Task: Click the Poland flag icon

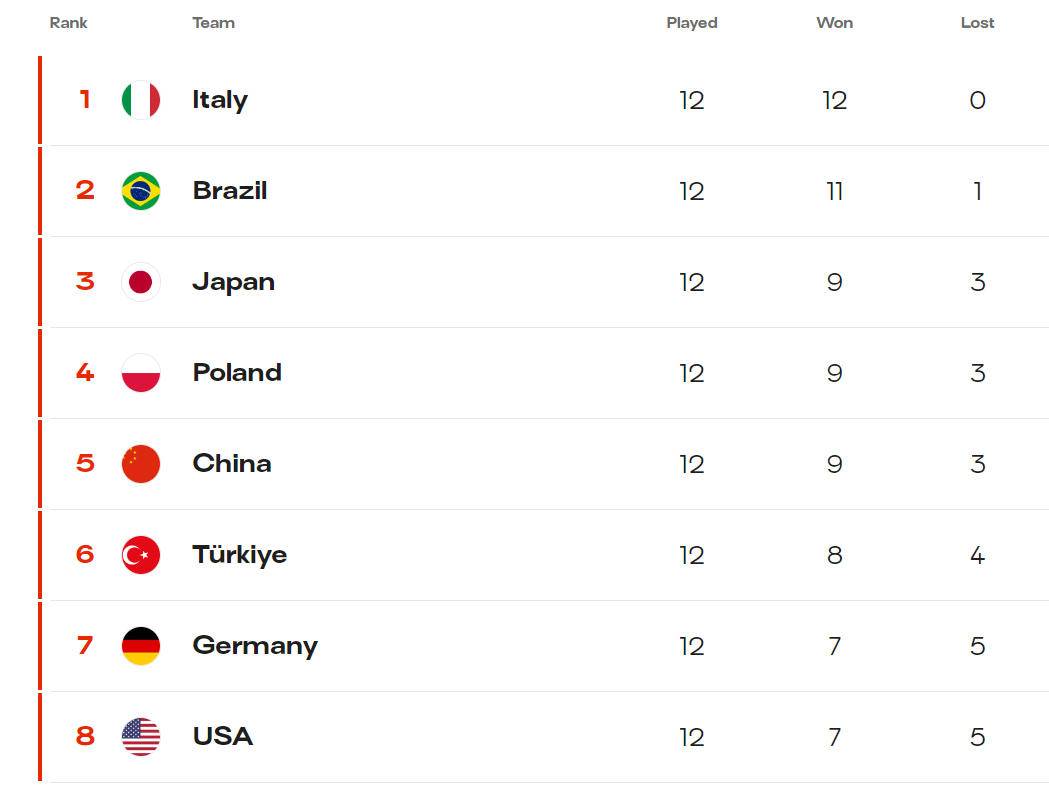Action: click(x=140, y=373)
